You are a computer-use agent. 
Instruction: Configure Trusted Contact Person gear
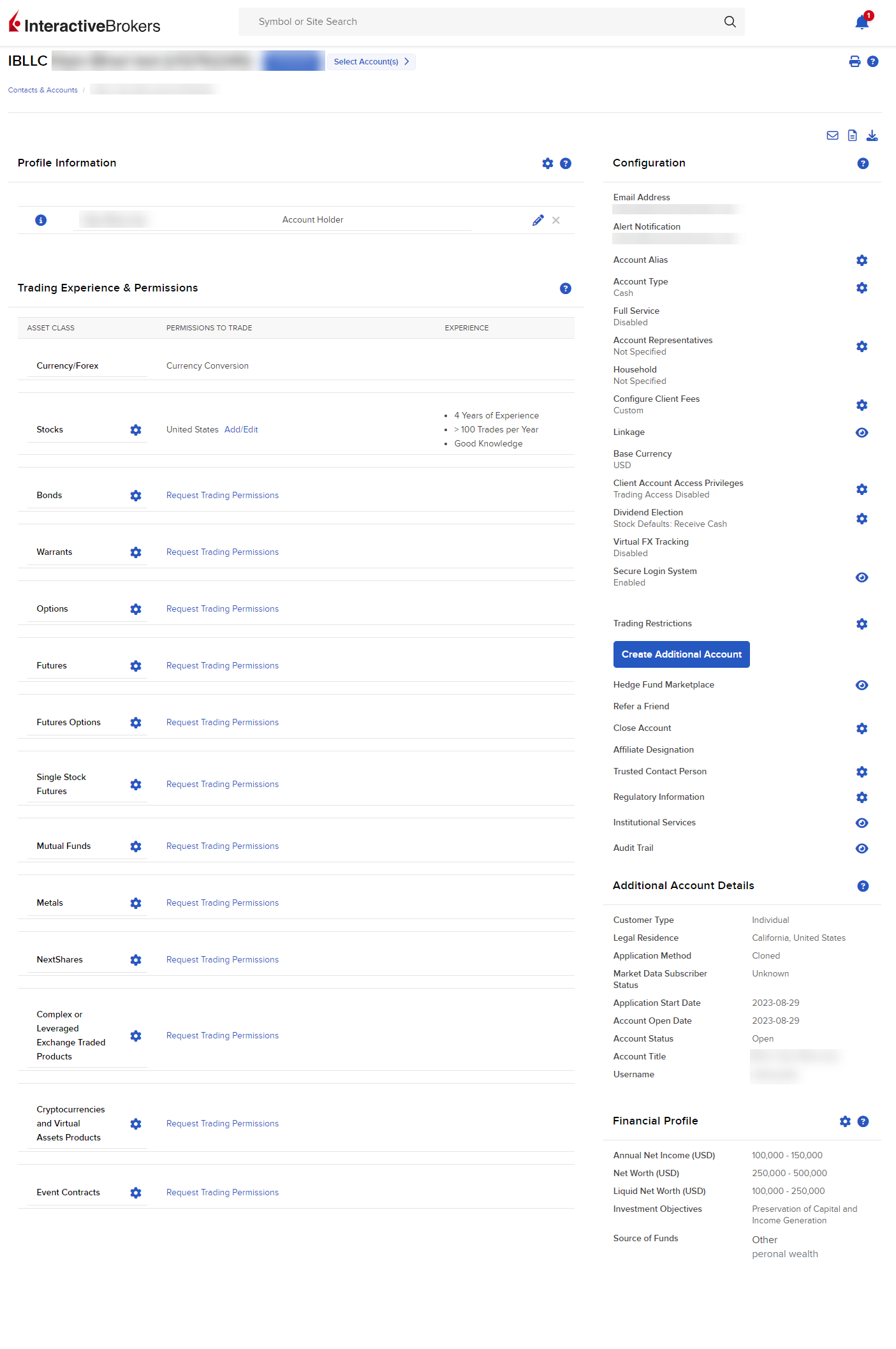[x=862, y=772]
